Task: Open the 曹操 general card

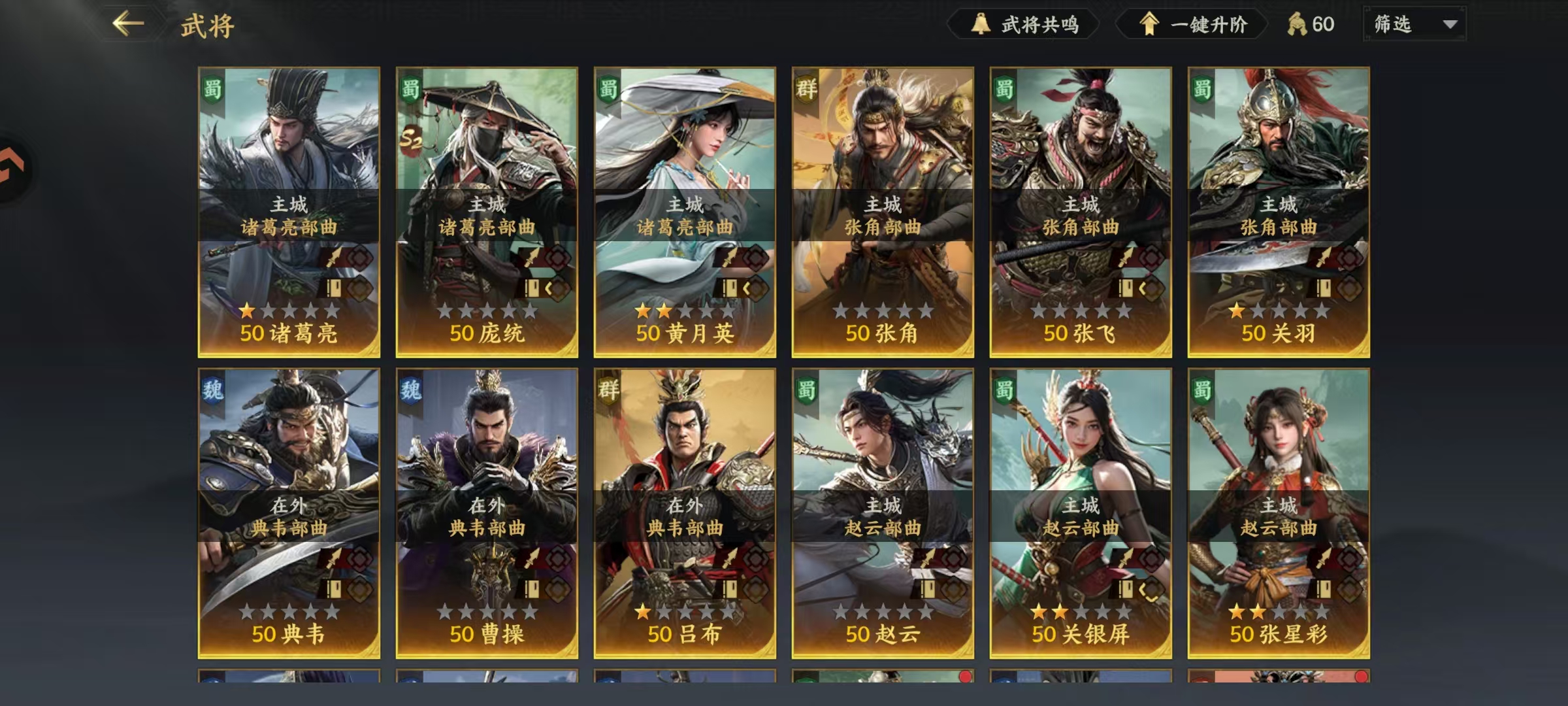Action: tap(487, 513)
